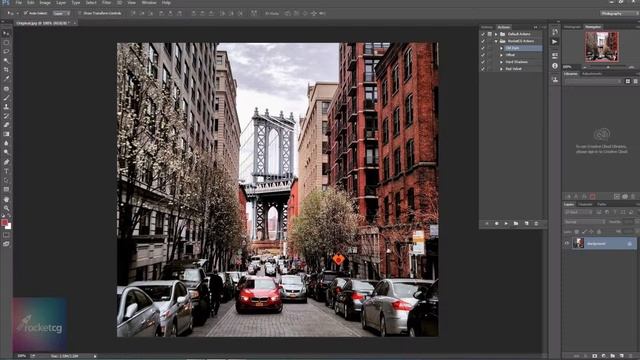This screenshot has width=640, height=360.
Task: Select the Eyedropper tool
Action: point(6,78)
